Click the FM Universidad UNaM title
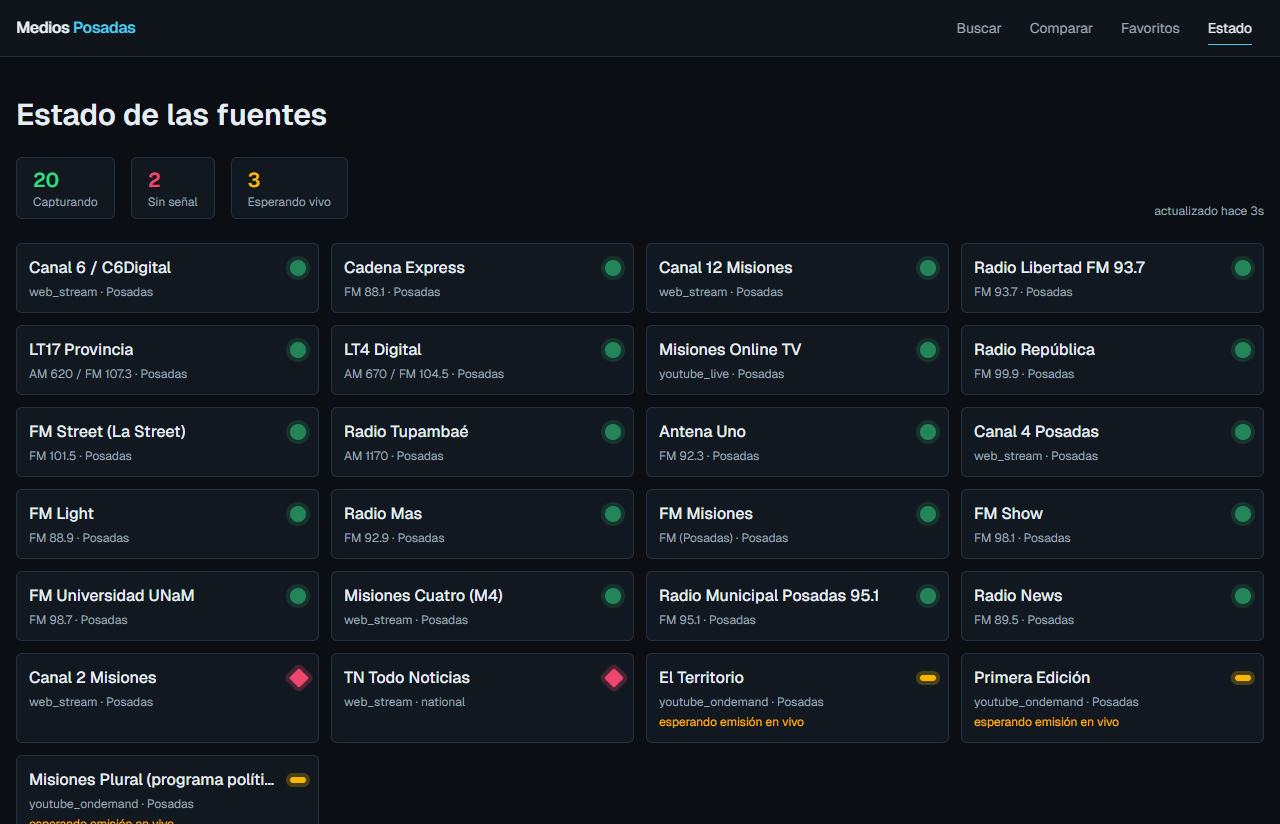Image resolution: width=1280 pixels, height=824 pixels. 112,596
